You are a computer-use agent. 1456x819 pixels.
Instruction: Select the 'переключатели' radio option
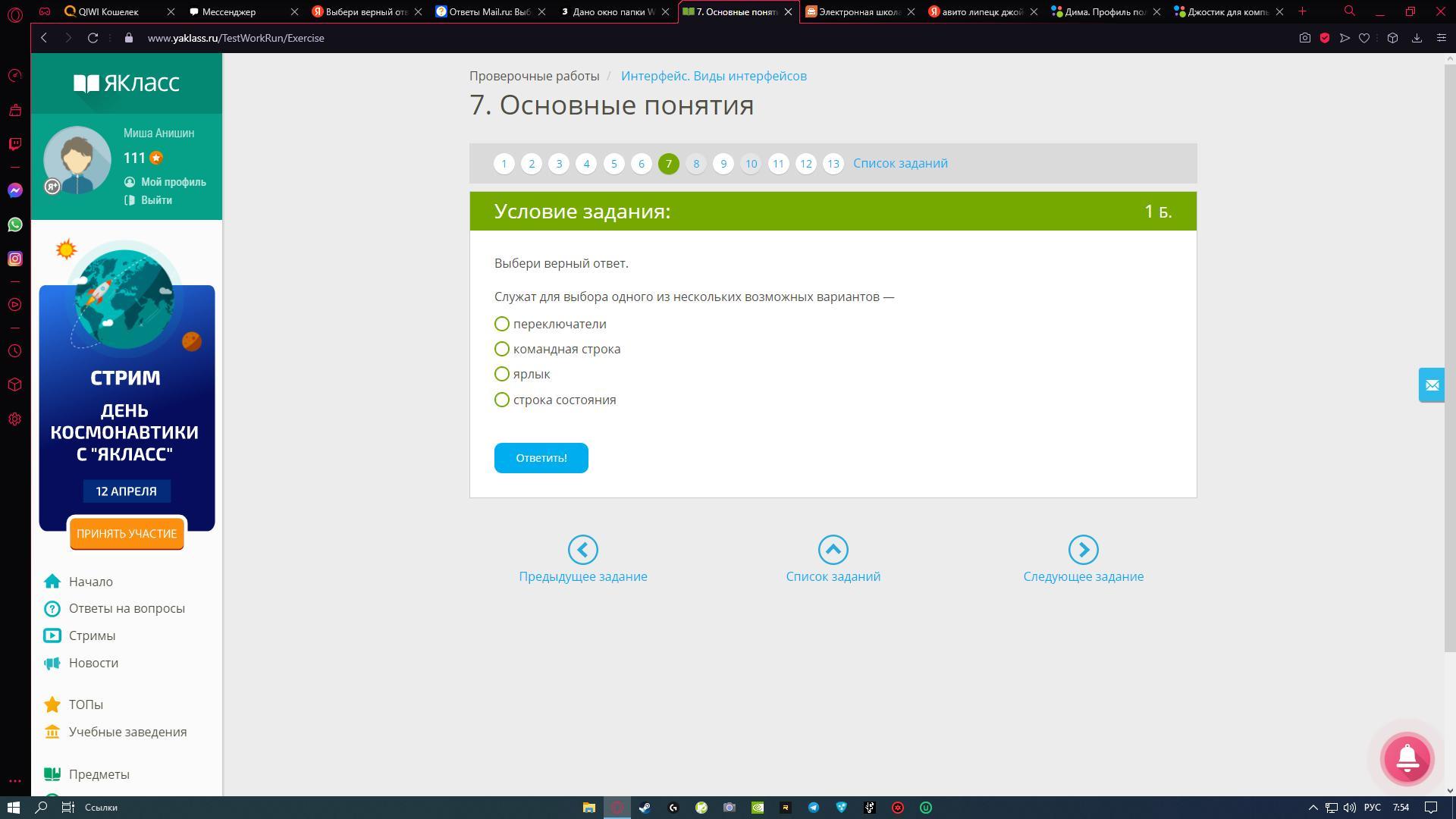click(501, 324)
